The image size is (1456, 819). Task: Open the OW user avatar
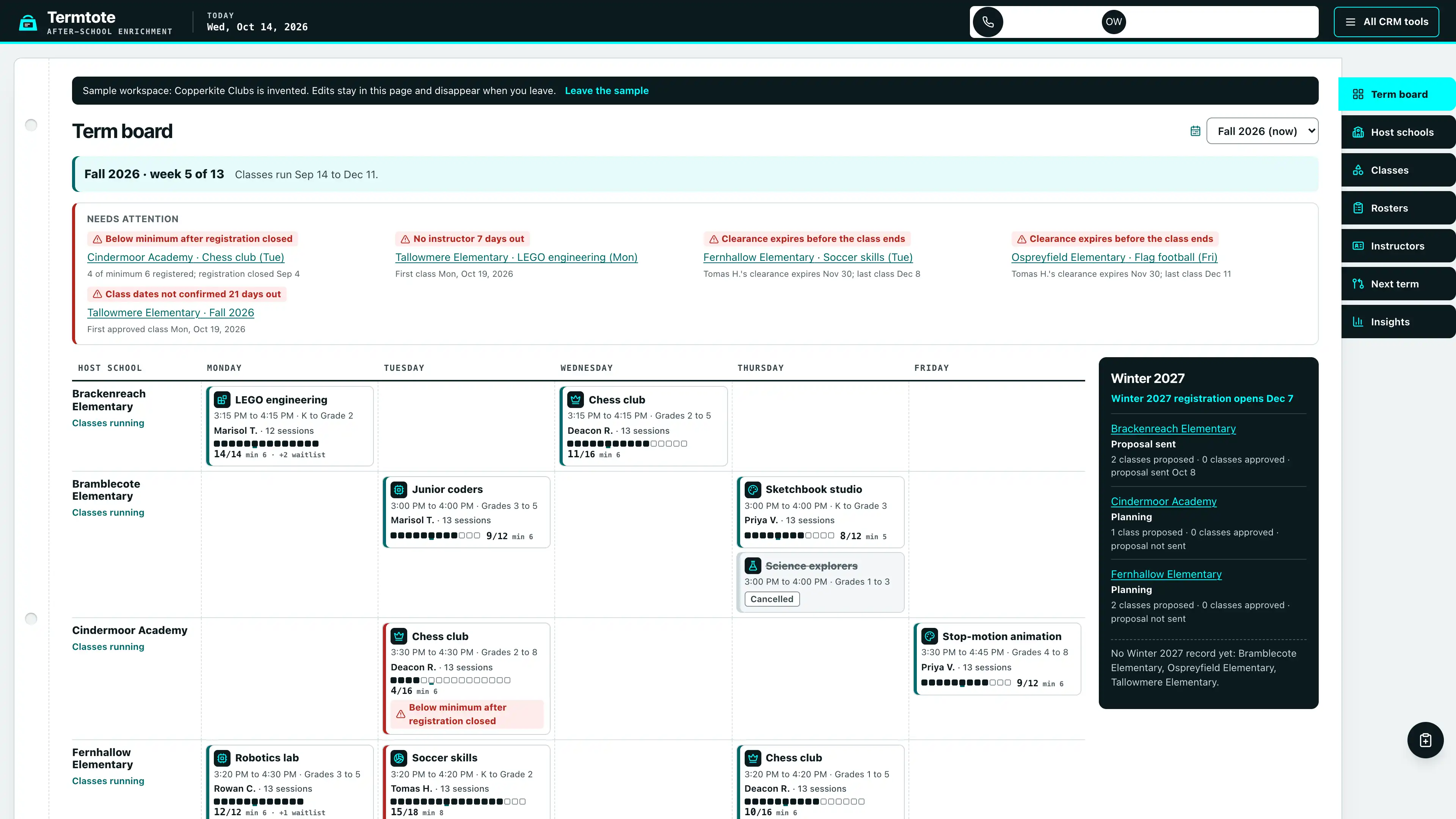click(x=1114, y=22)
